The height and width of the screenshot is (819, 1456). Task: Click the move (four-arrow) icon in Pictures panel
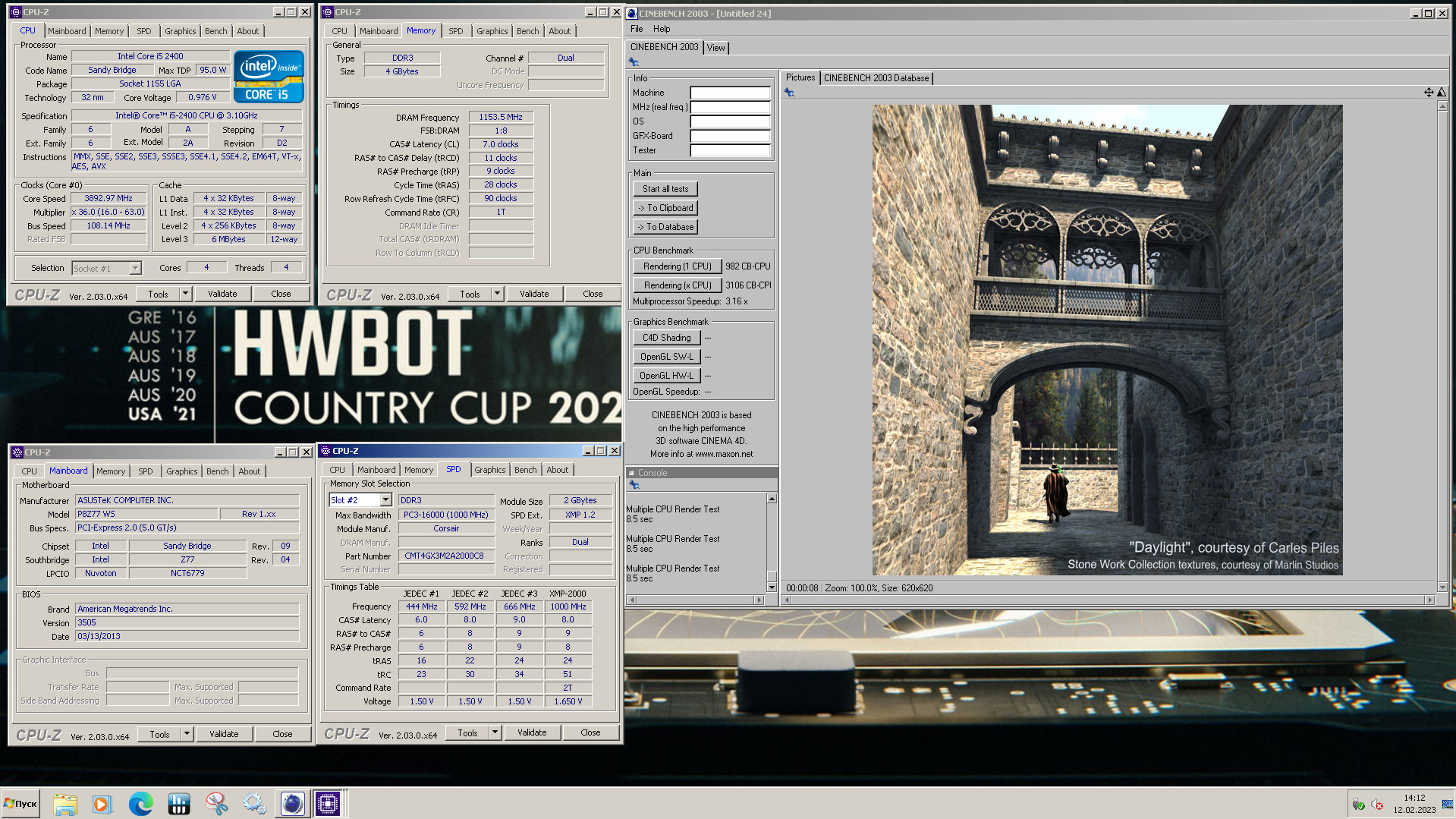(1429, 93)
